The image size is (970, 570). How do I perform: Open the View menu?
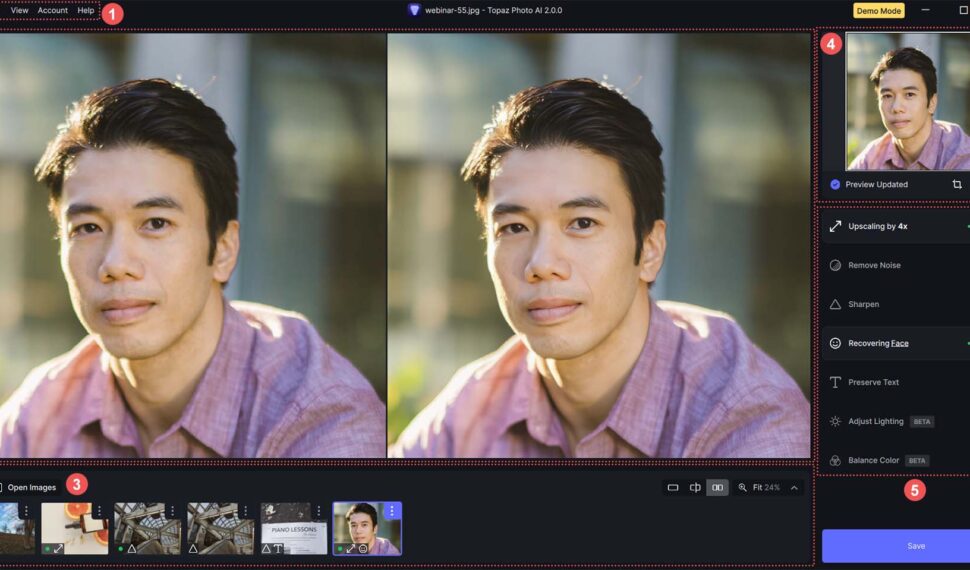click(19, 10)
